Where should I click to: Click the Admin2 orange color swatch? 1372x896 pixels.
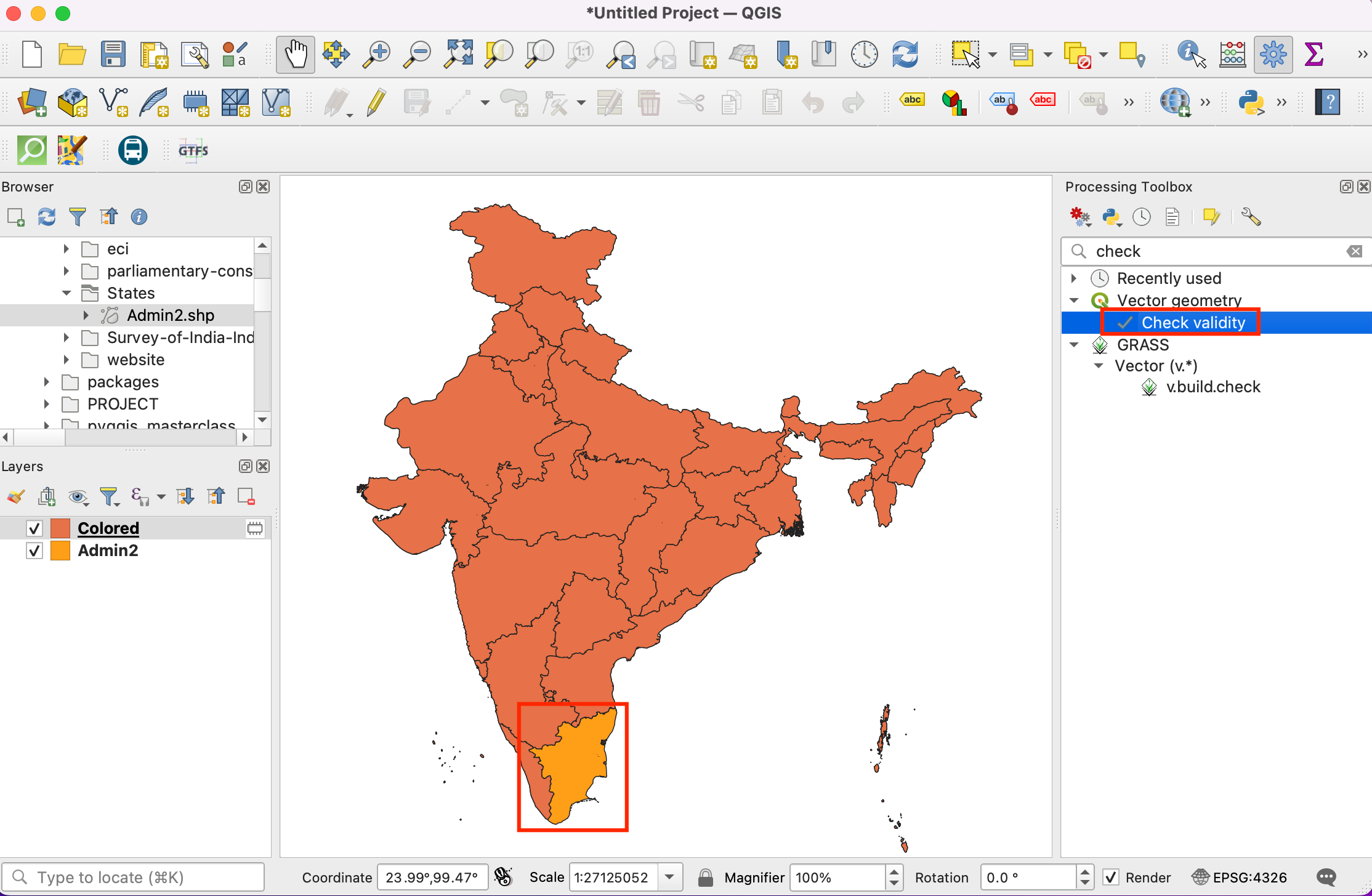coord(60,551)
